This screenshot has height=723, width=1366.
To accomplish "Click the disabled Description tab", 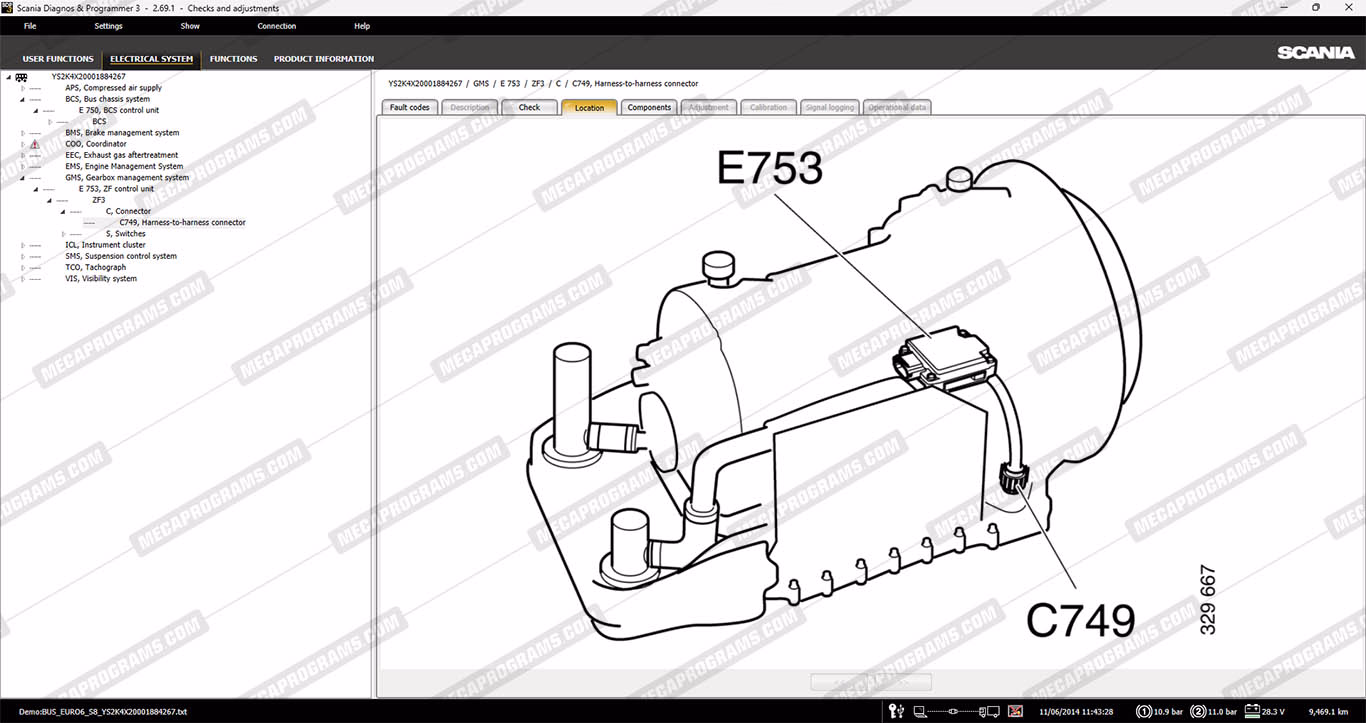I will (469, 107).
